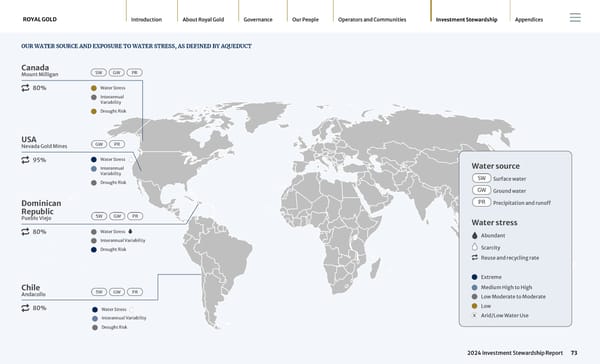
Task: Select the Governance section
Action: 258,20
